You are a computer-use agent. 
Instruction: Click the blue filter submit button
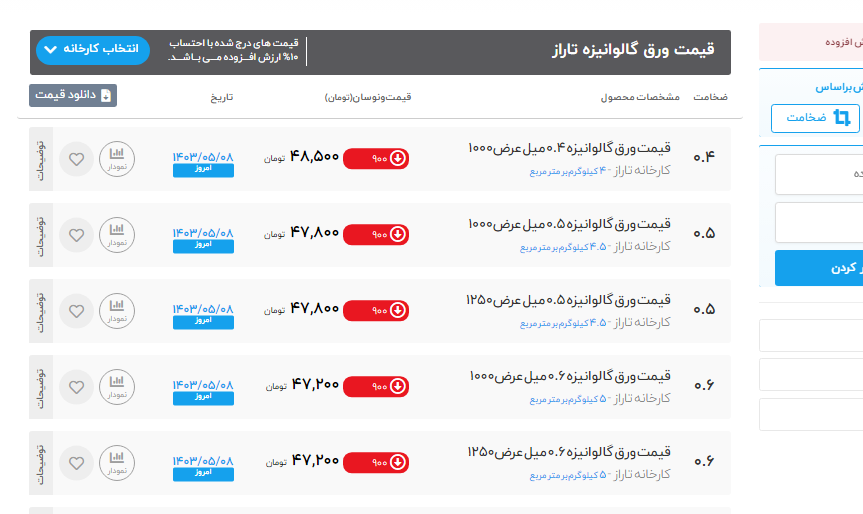point(820,268)
